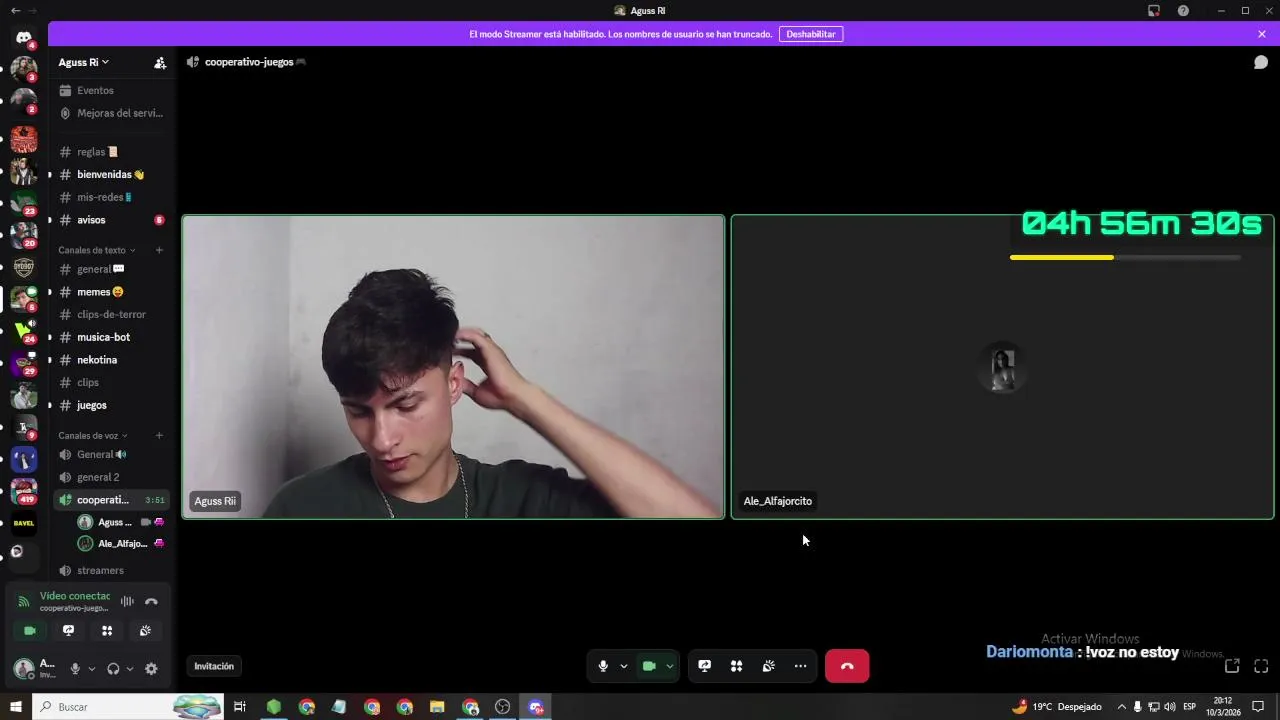Viewport: 1280px width, 720px height.
Task: Click the Deshabilitar streamer mode button
Action: tap(811, 34)
